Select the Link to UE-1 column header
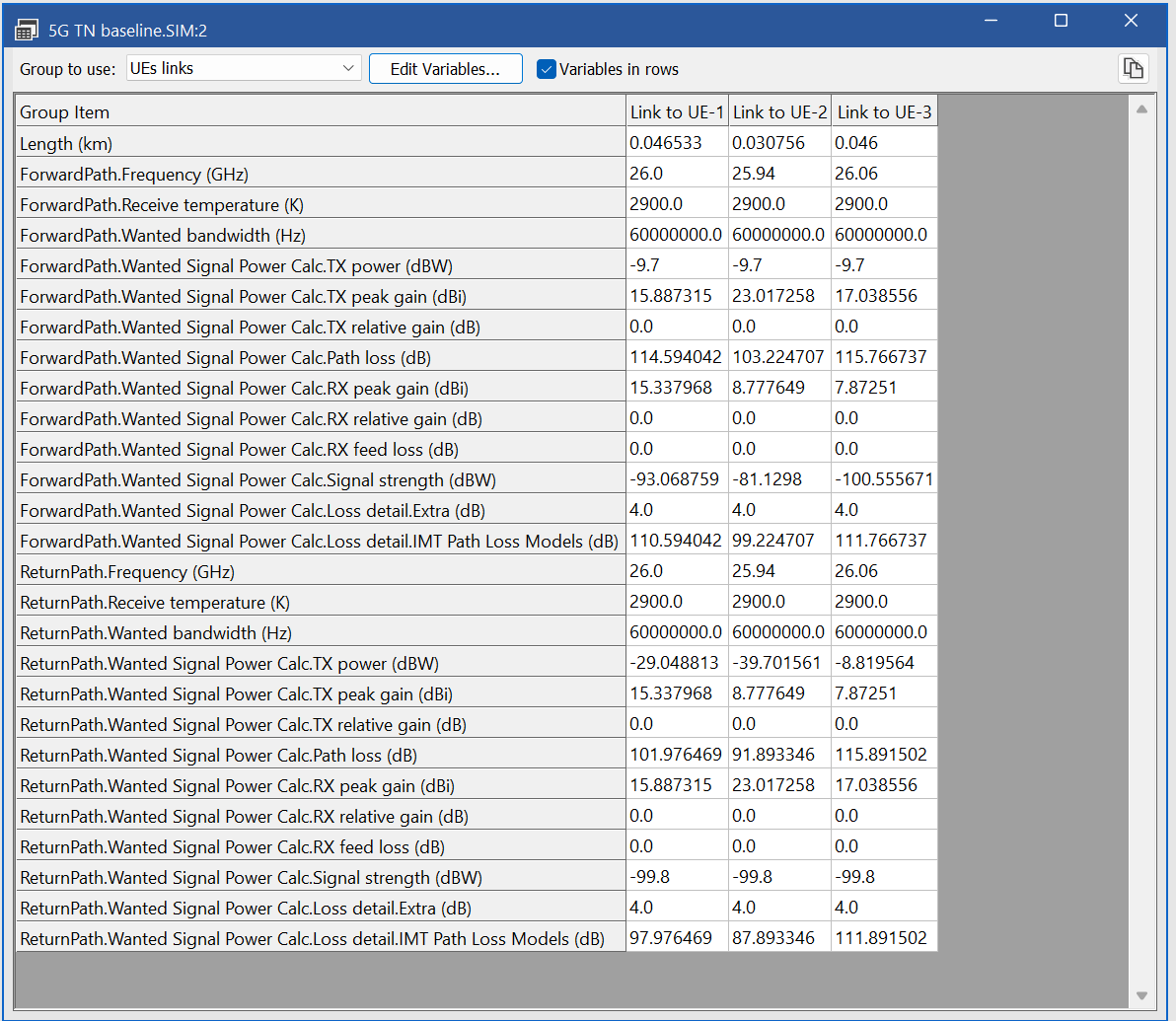The width and height of the screenshot is (1176, 1021). click(x=677, y=111)
